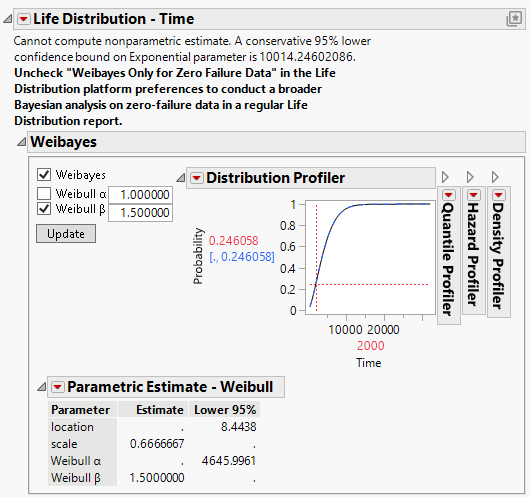Edit the Weibull α value field

coord(141,195)
